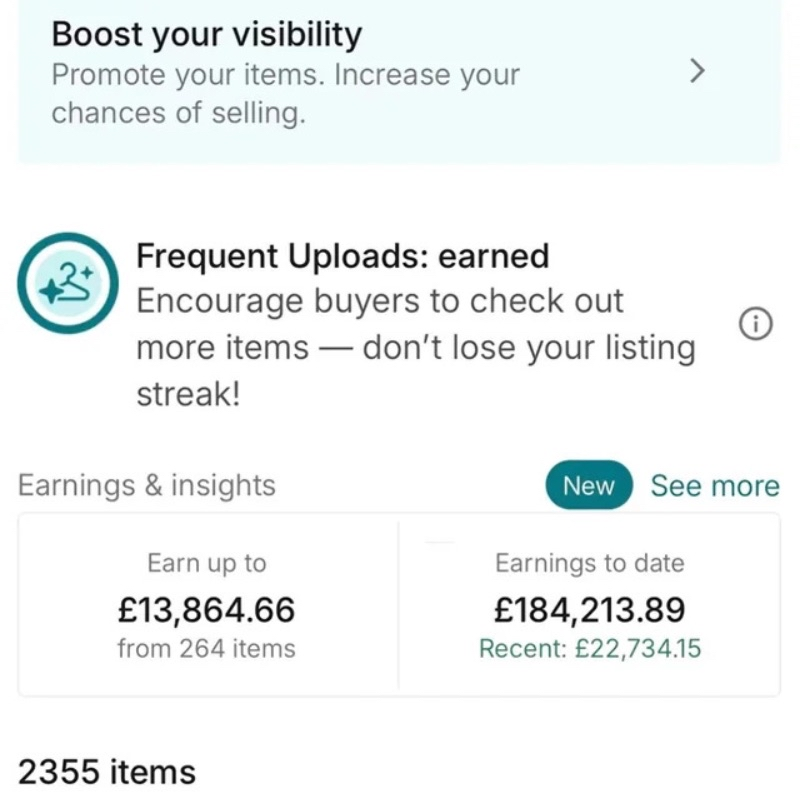800x800 pixels.
Task: Expand the Boost your visibility chevron
Action: [x=699, y=72]
